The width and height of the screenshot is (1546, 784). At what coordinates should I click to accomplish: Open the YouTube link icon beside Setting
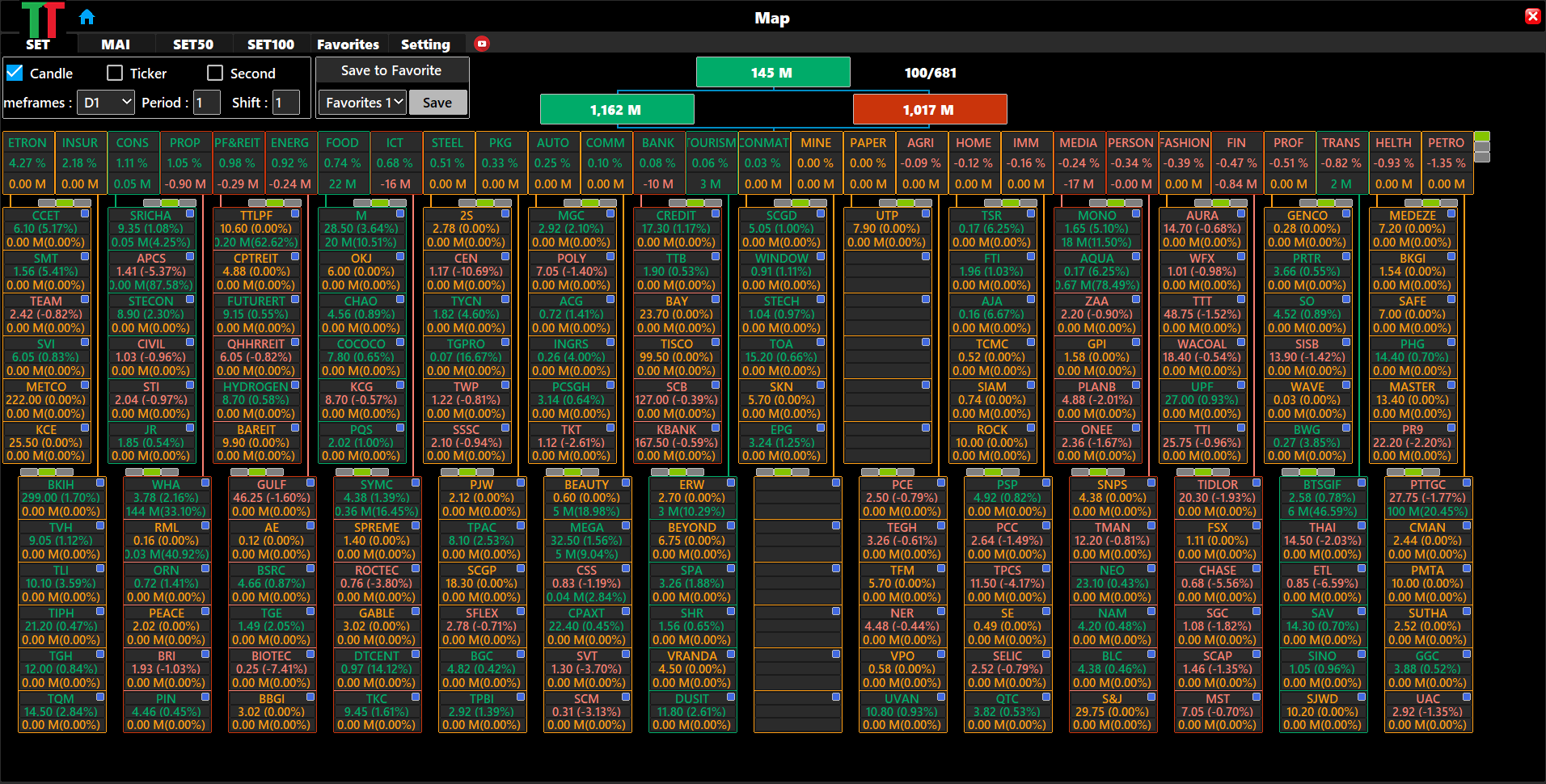click(x=482, y=44)
